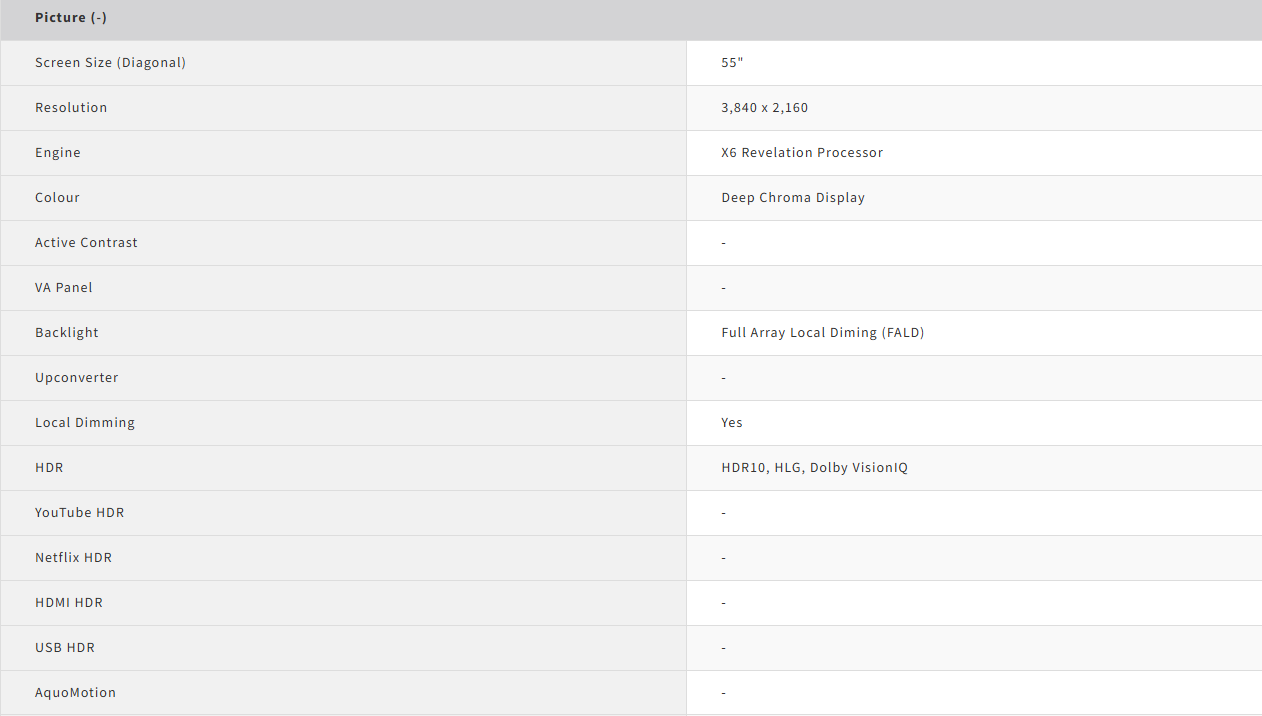Select the X6 Revelation Processor text
Screen dimensions: 1262x716
point(802,153)
